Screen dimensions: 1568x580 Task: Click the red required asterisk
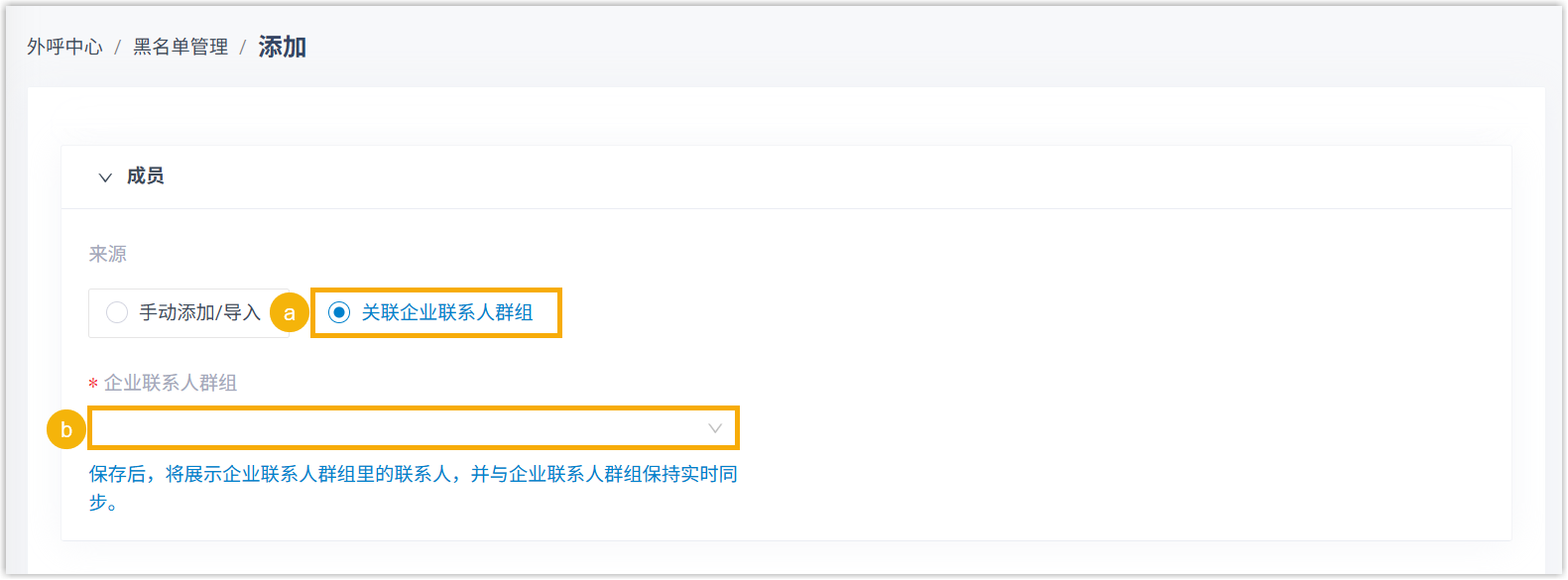pyautogui.click(x=93, y=384)
